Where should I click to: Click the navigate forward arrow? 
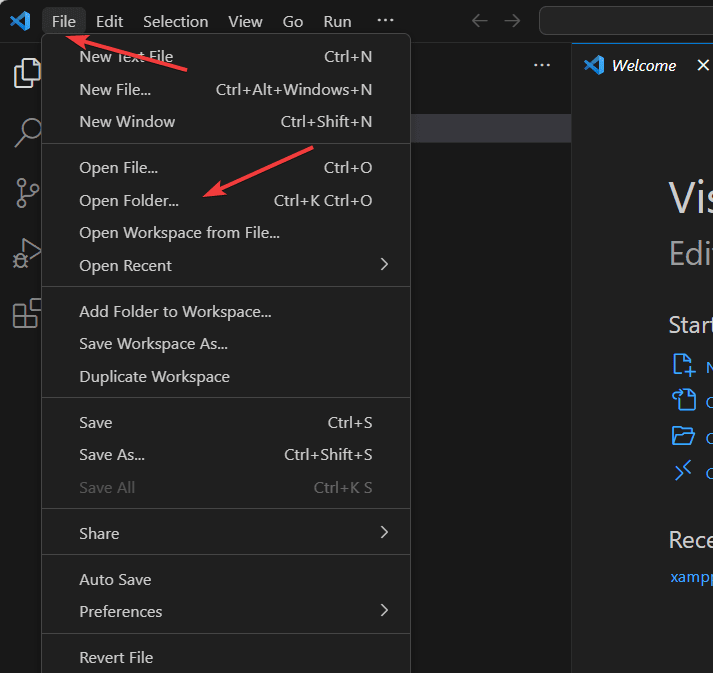click(x=512, y=21)
